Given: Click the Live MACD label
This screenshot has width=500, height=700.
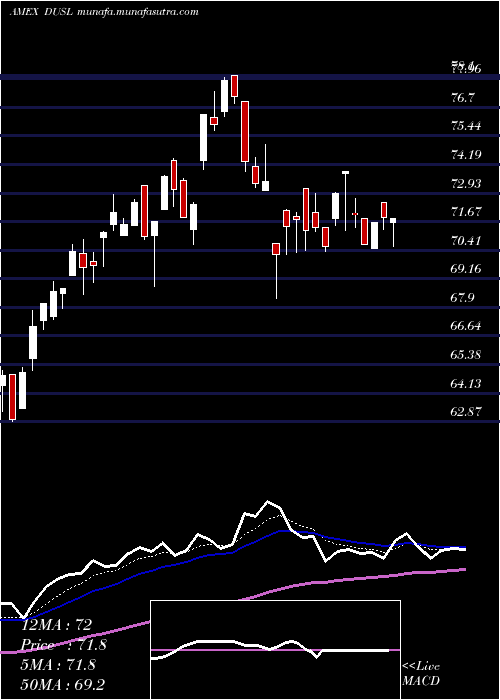Looking at the screenshot, I should coord(421,674).
